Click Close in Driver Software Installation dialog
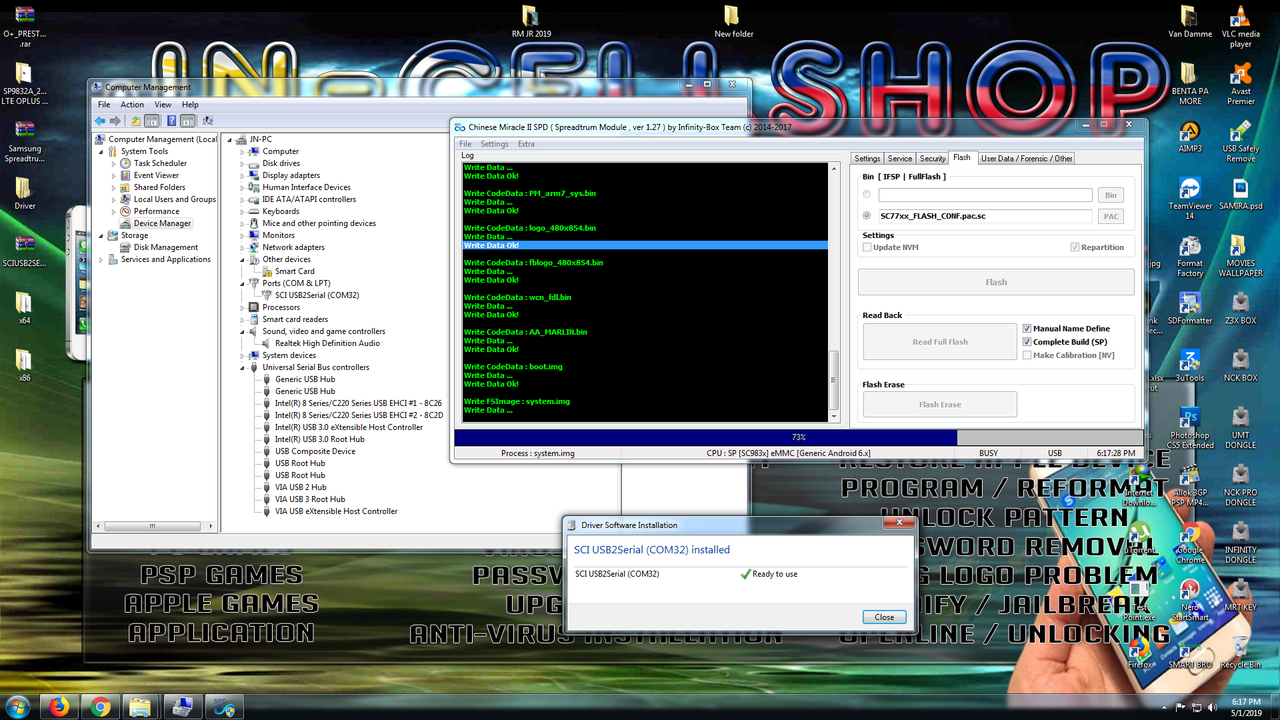 click(x=884, y=617)
